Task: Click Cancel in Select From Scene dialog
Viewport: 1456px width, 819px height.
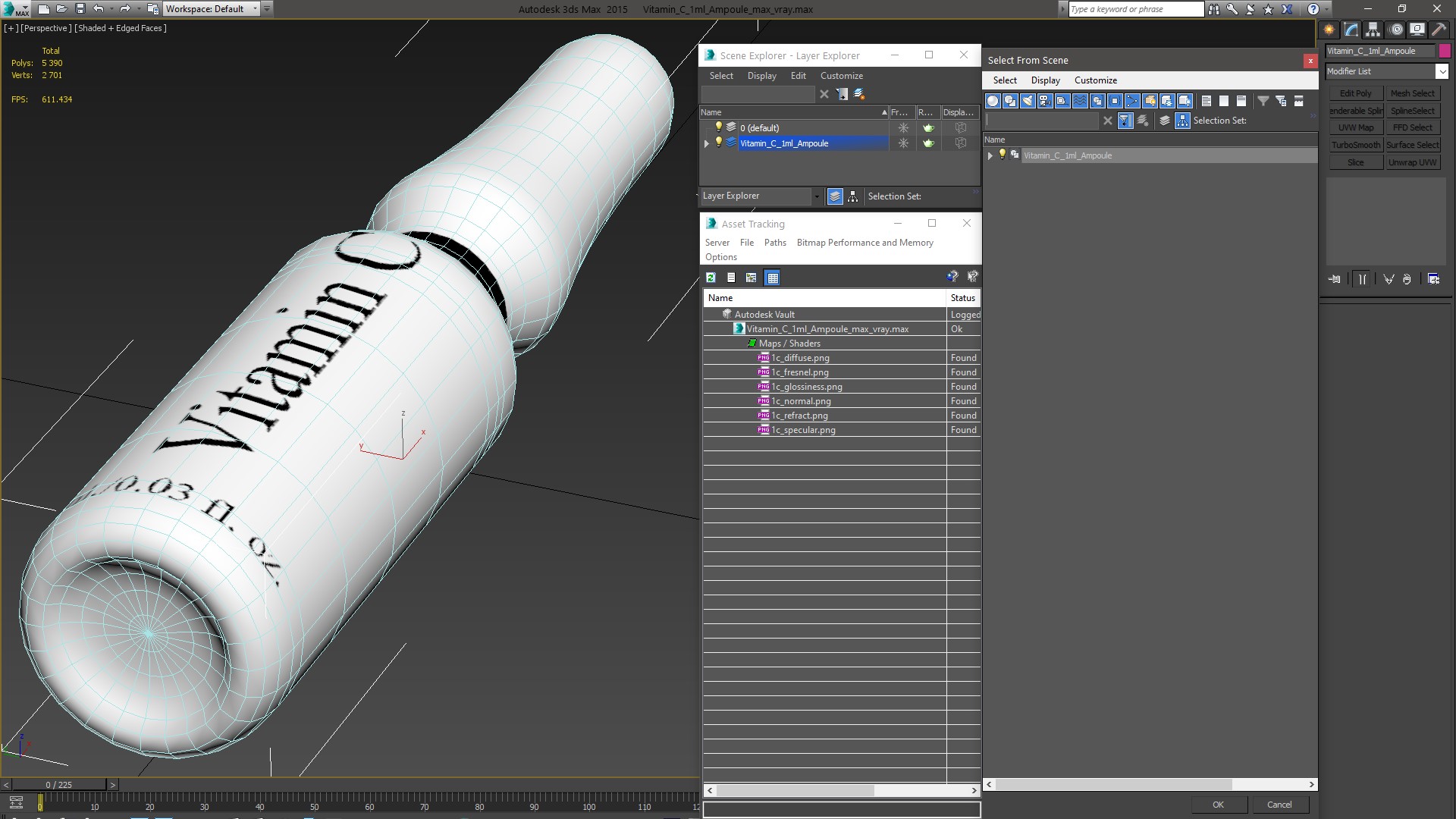Action: tap(1279, 805)
